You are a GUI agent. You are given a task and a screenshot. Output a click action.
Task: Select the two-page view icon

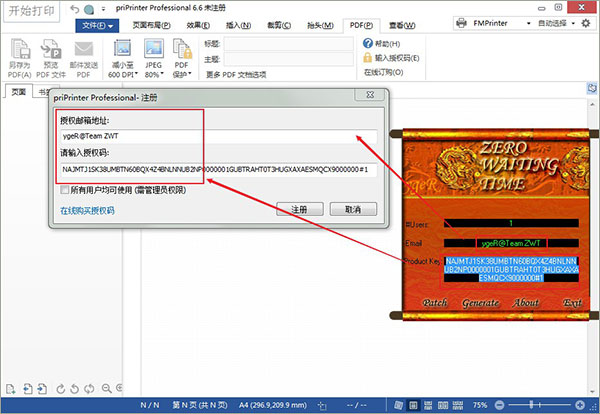tap(443, 405)
